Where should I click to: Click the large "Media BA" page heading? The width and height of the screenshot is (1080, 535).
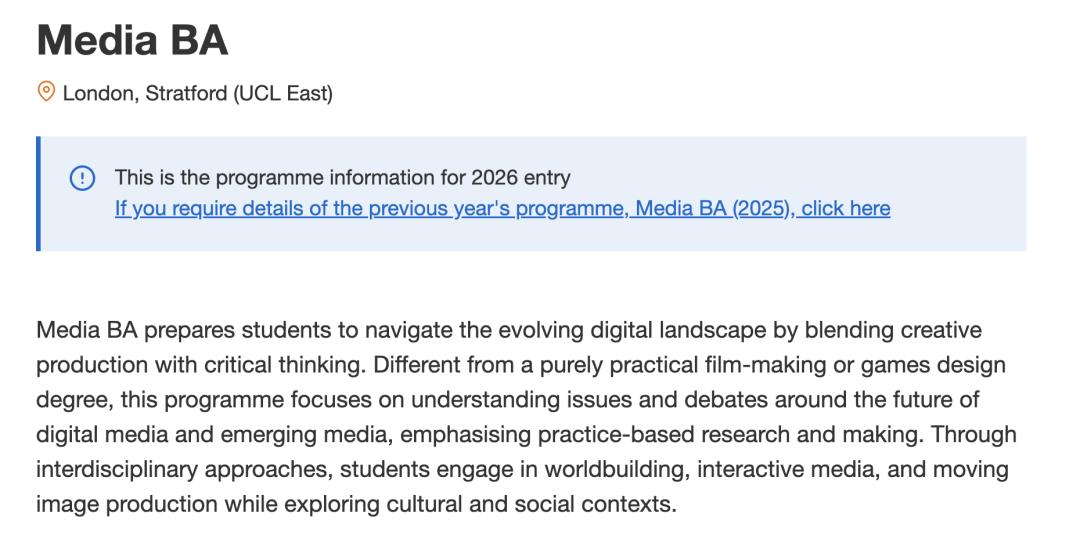pyautogui.click(x=132, y=39)
